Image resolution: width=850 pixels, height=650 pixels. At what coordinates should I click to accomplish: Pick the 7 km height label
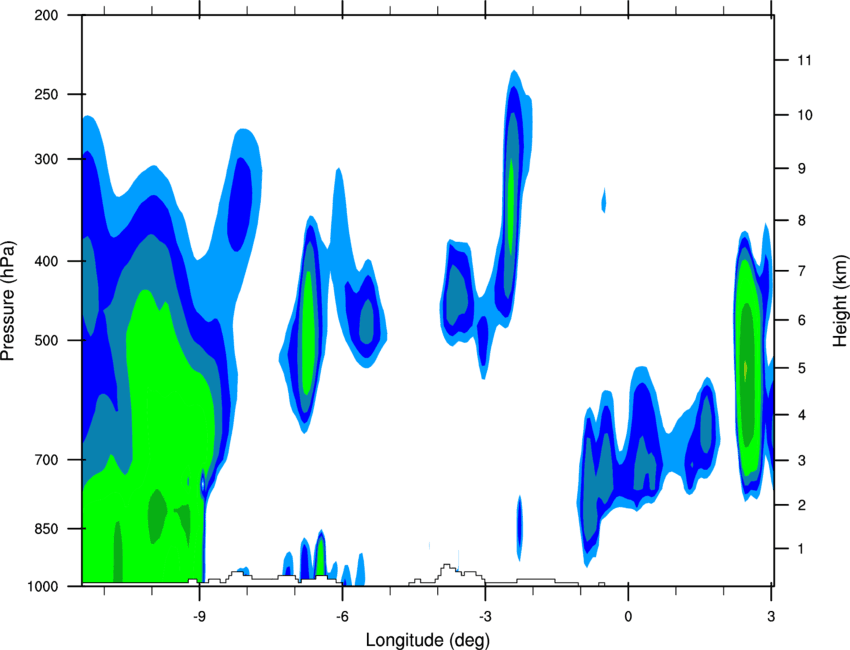click(x=801, y=271)
